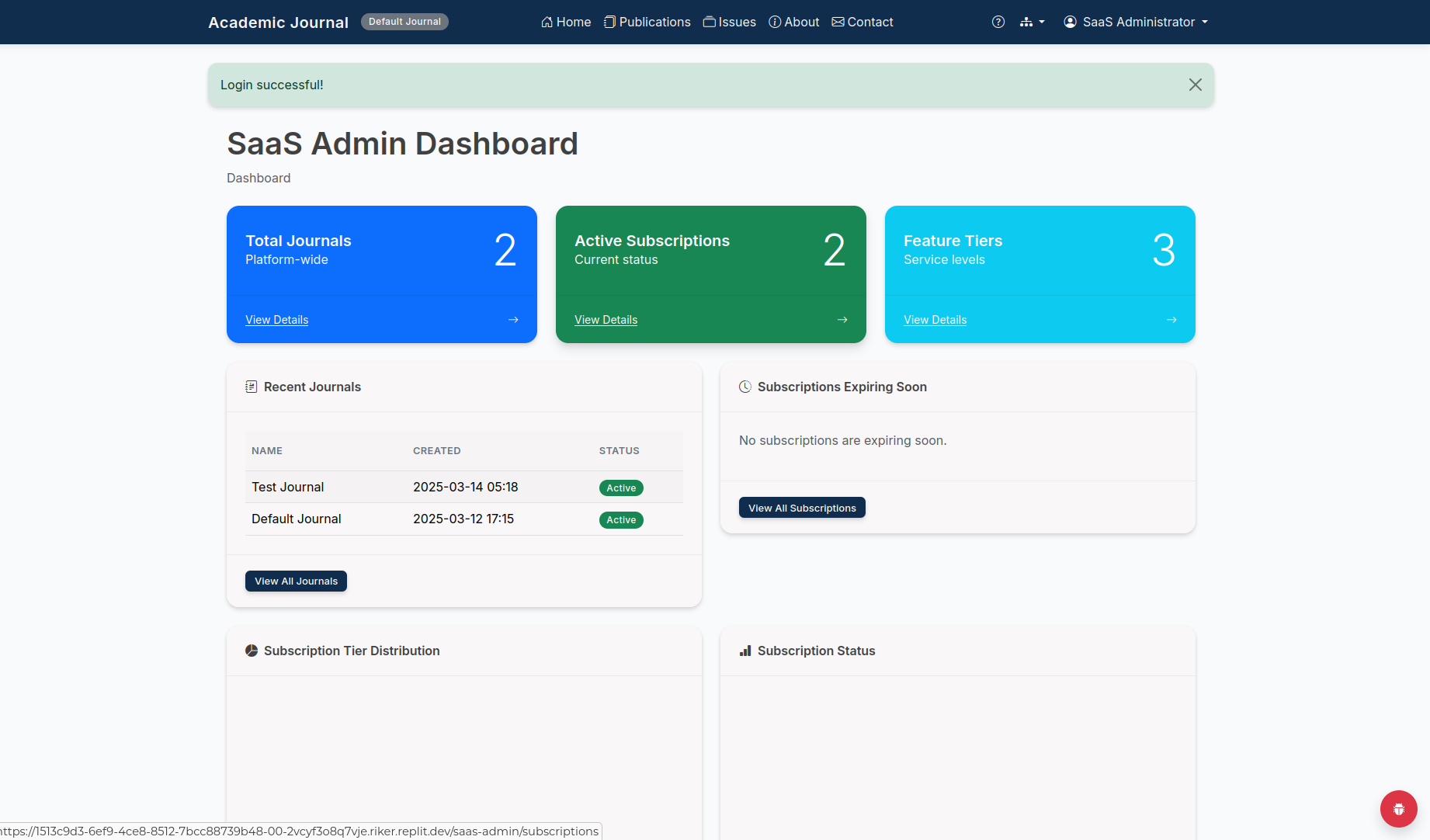Click the STATUS column header

(x=619, y=450)
